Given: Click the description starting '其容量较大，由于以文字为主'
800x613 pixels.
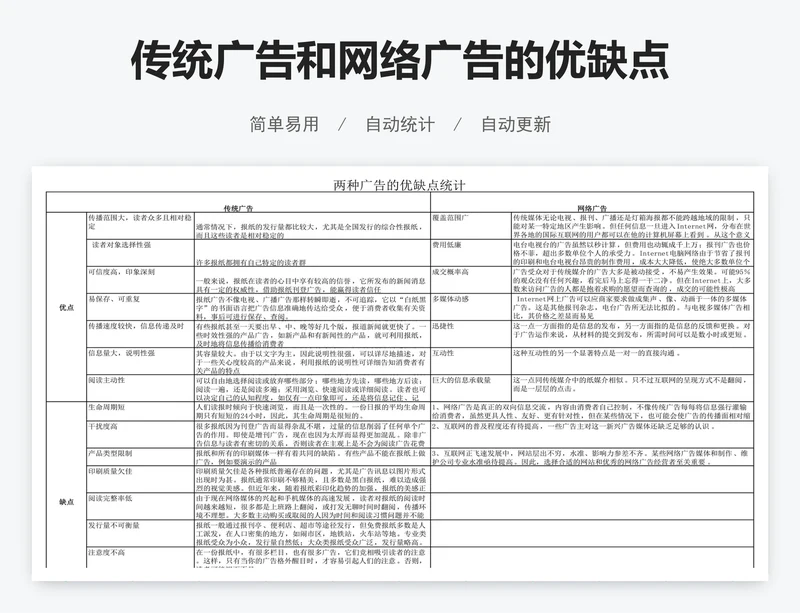Looking at the screenshot, I should pyautogui.click(x=310, y=361).
